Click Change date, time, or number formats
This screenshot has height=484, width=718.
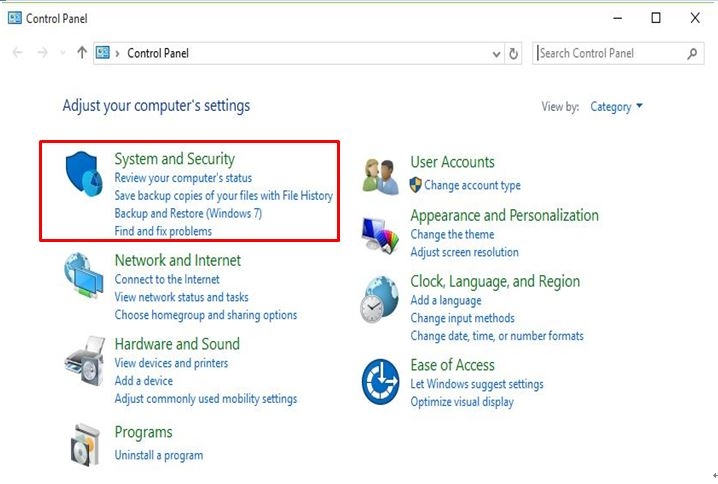click(497, 336)
